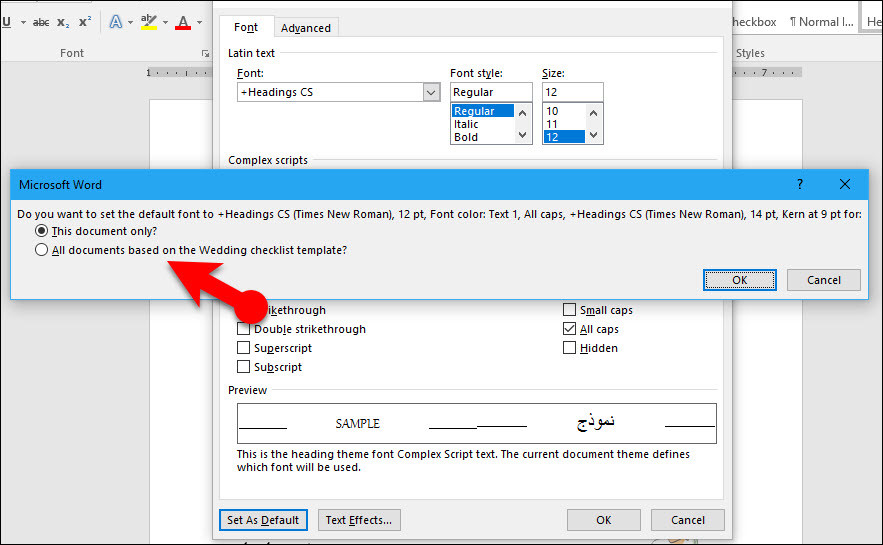Apply the Normal Indent style in gallery

[821, 22]
